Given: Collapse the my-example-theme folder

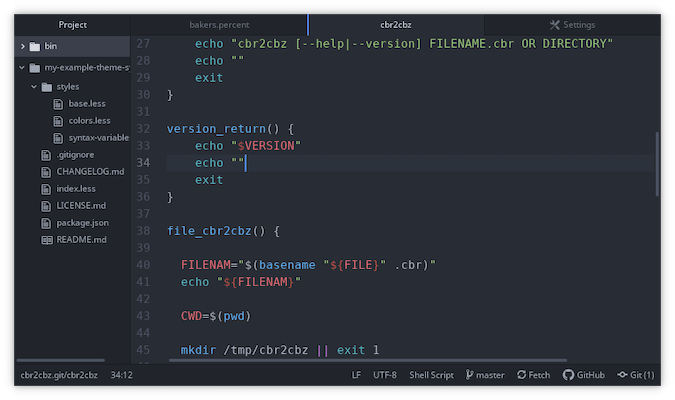Looking at the screenshot, I should coord(22,67).
